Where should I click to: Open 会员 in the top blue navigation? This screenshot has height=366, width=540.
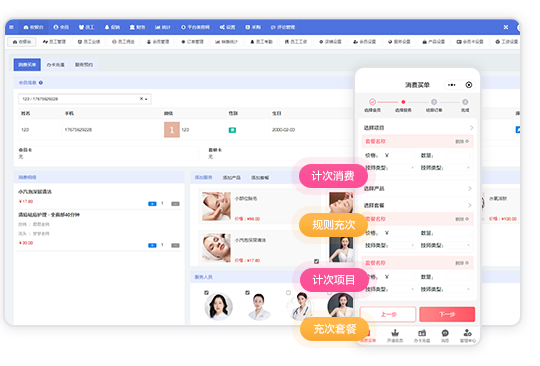tap(61, 27)
